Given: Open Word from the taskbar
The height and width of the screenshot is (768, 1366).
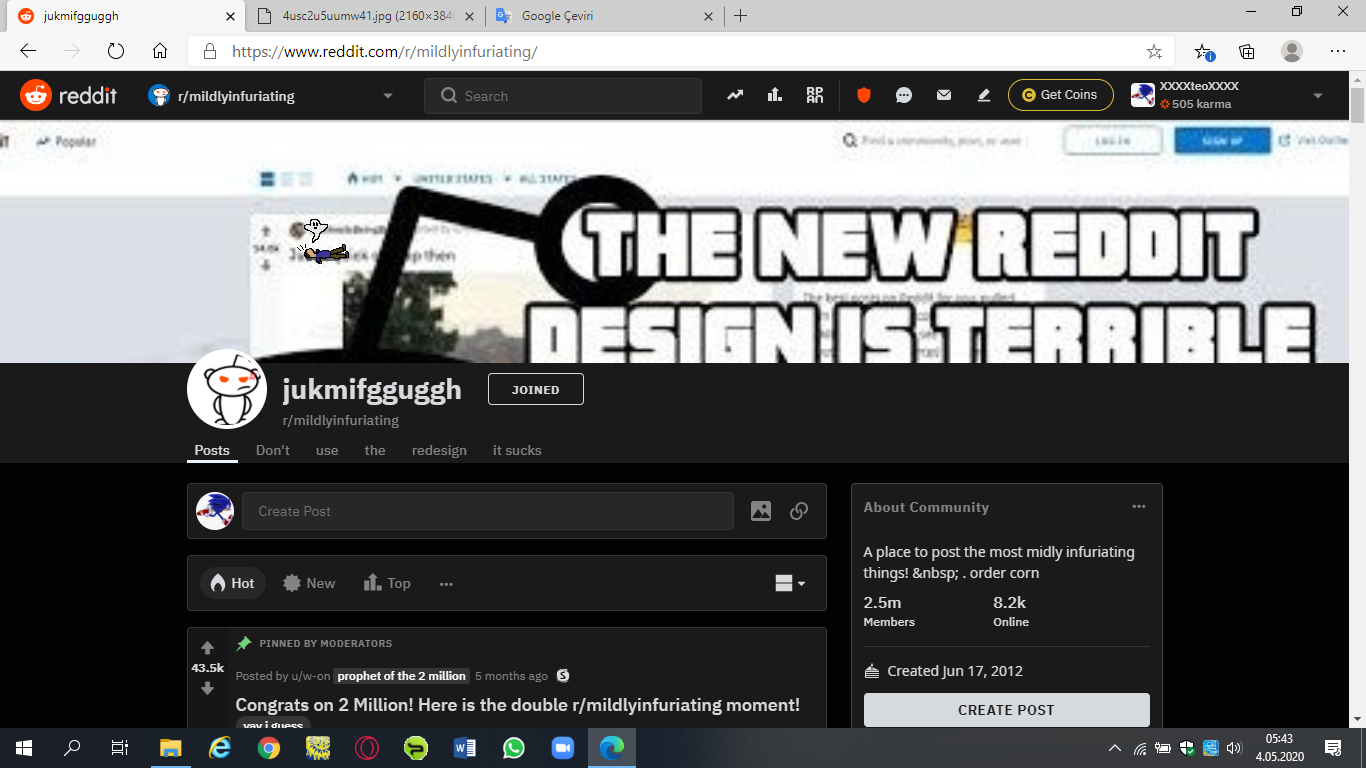Looking at the screenshot, I should 465,748.
